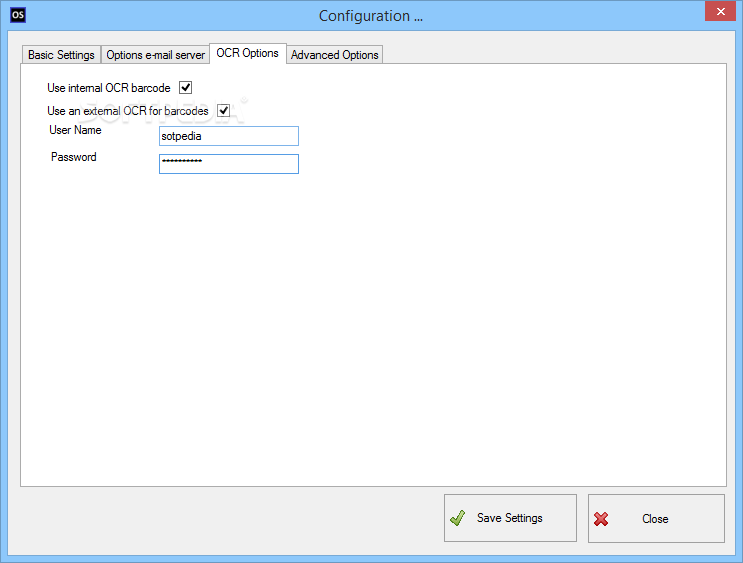This screenshot has width=743, height=563.
Task: Toggle Use an external OCR for barcodes
Action: [x=223, y=110]
